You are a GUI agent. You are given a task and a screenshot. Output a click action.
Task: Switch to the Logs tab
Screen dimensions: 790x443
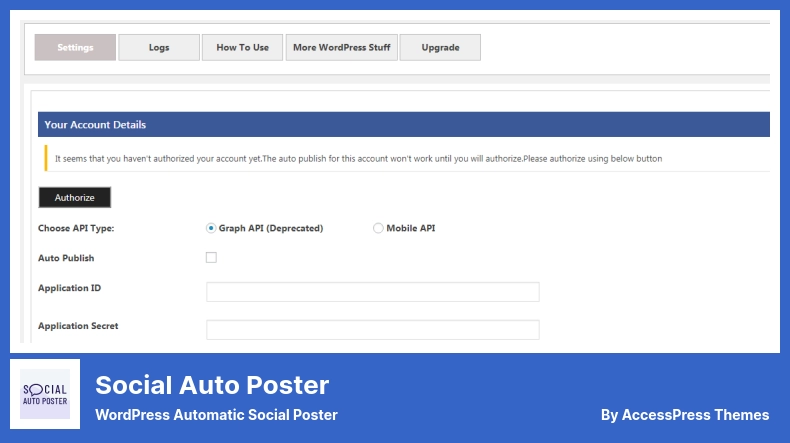[x=159, y=47]
